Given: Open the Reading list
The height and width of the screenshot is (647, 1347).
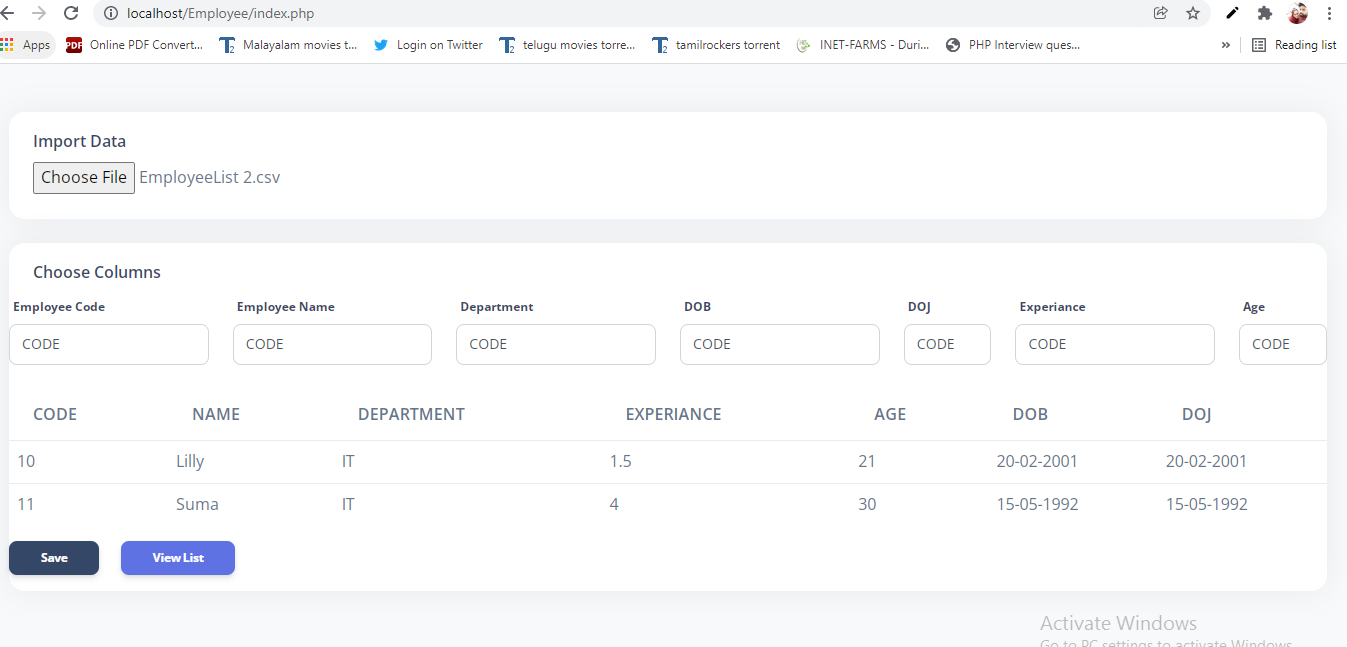Looking at the screenshot, I should click(1294, 45).
